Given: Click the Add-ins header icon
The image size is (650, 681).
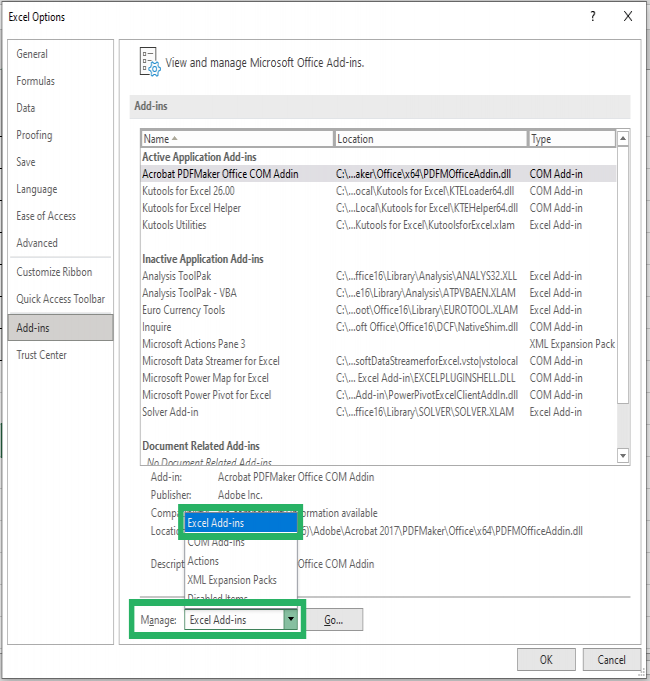Looking at the screenshot, I should click(x=149, y=61).
